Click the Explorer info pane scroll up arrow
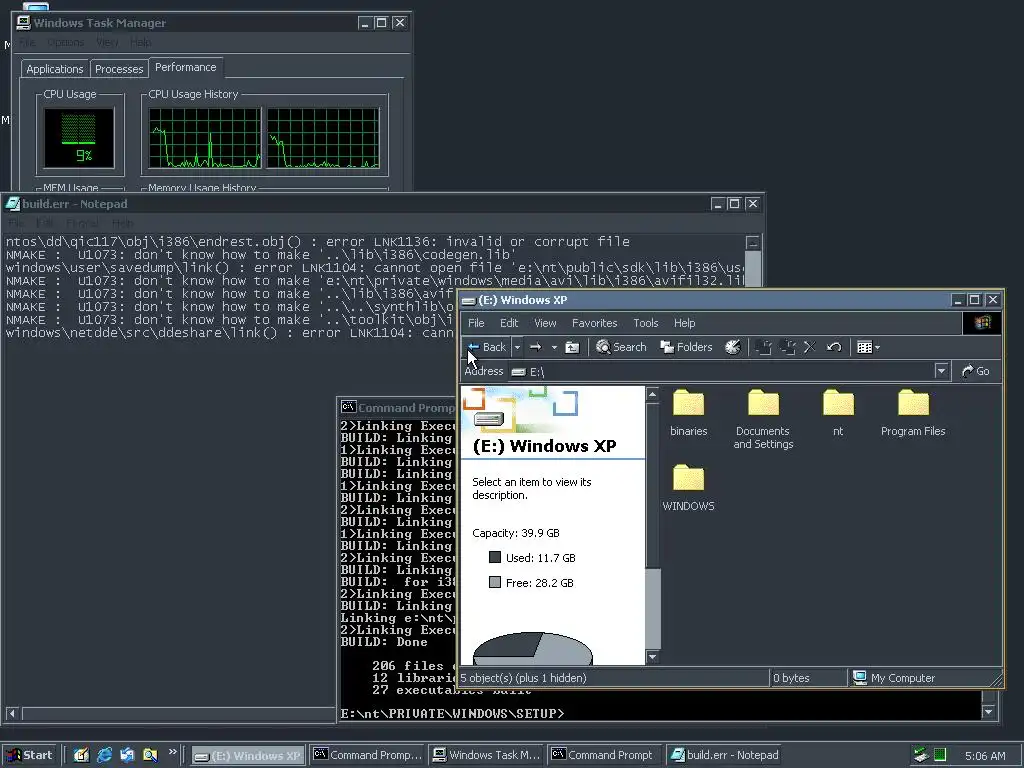 click(652, 394)
